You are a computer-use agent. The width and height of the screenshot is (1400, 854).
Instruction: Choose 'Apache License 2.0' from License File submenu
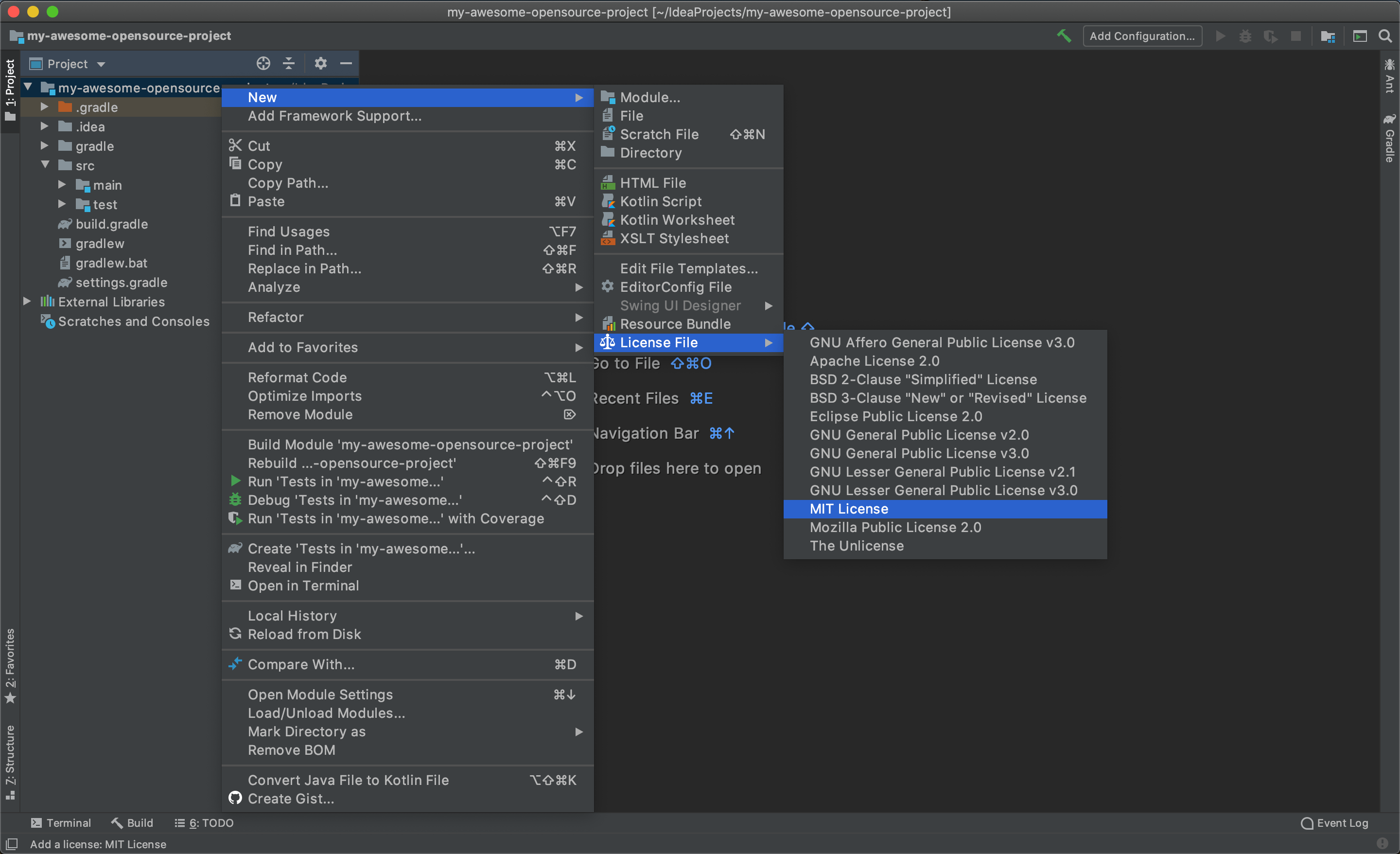875,360
